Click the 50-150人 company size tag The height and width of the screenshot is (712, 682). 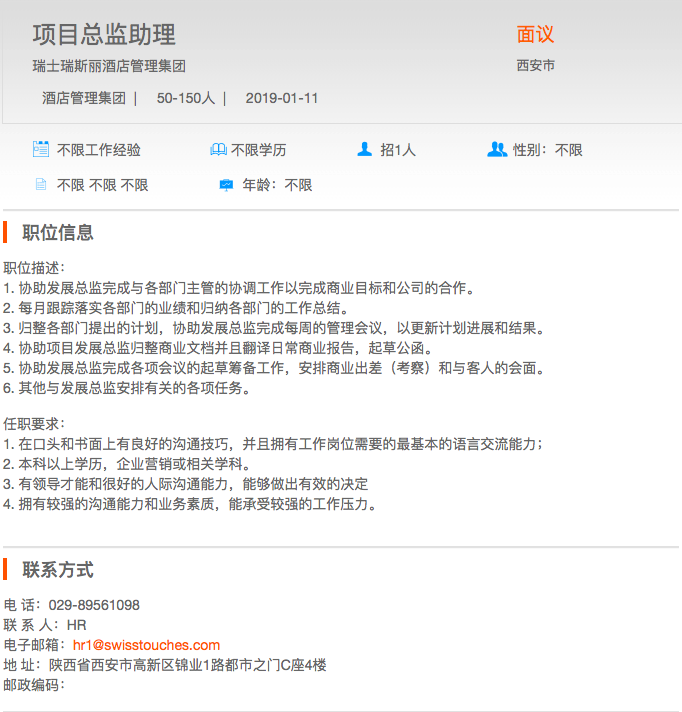[x=185, y=98]
